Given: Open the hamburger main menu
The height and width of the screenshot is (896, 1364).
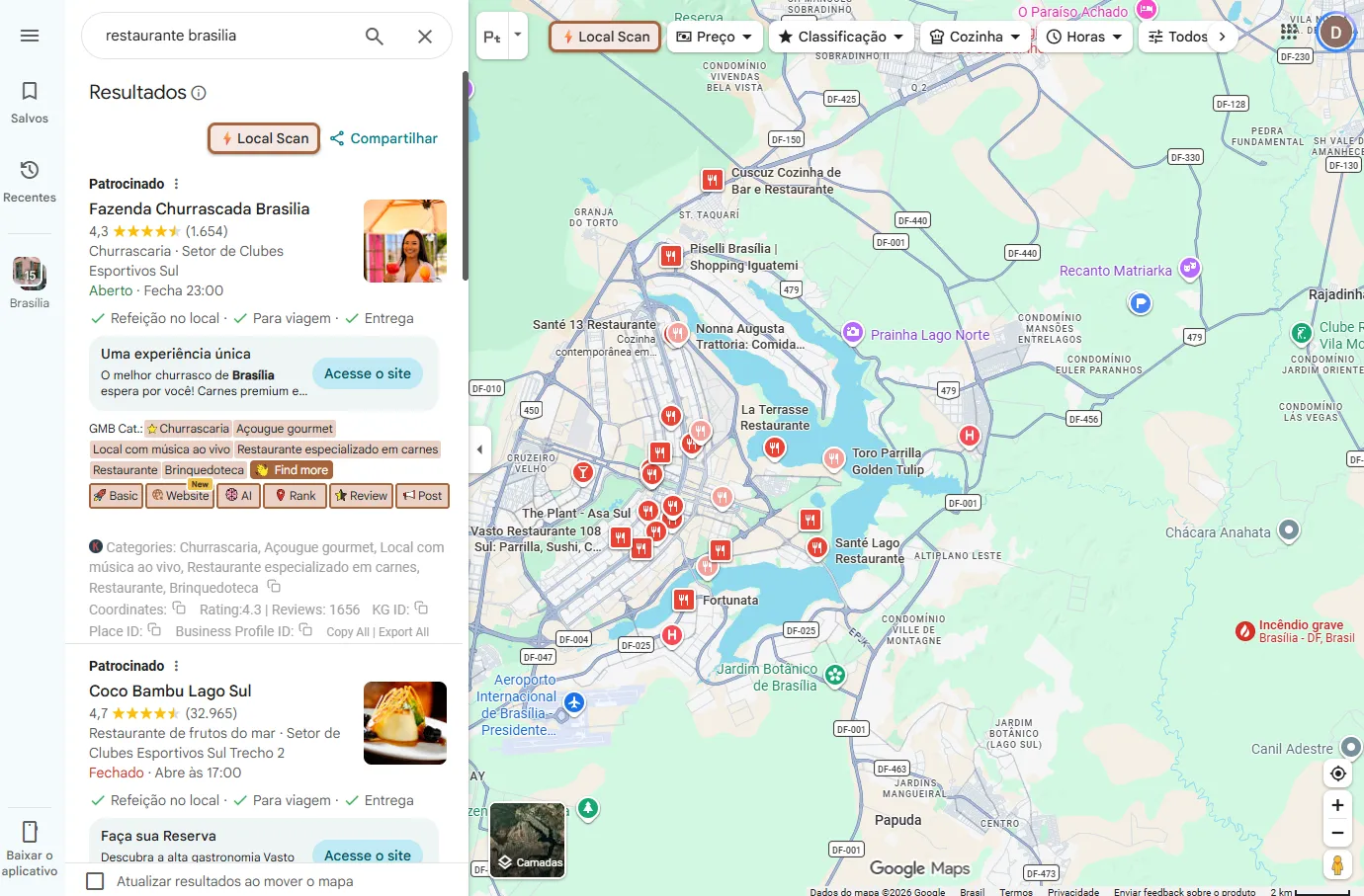Looking at the screenshot, I should point(30,36).
